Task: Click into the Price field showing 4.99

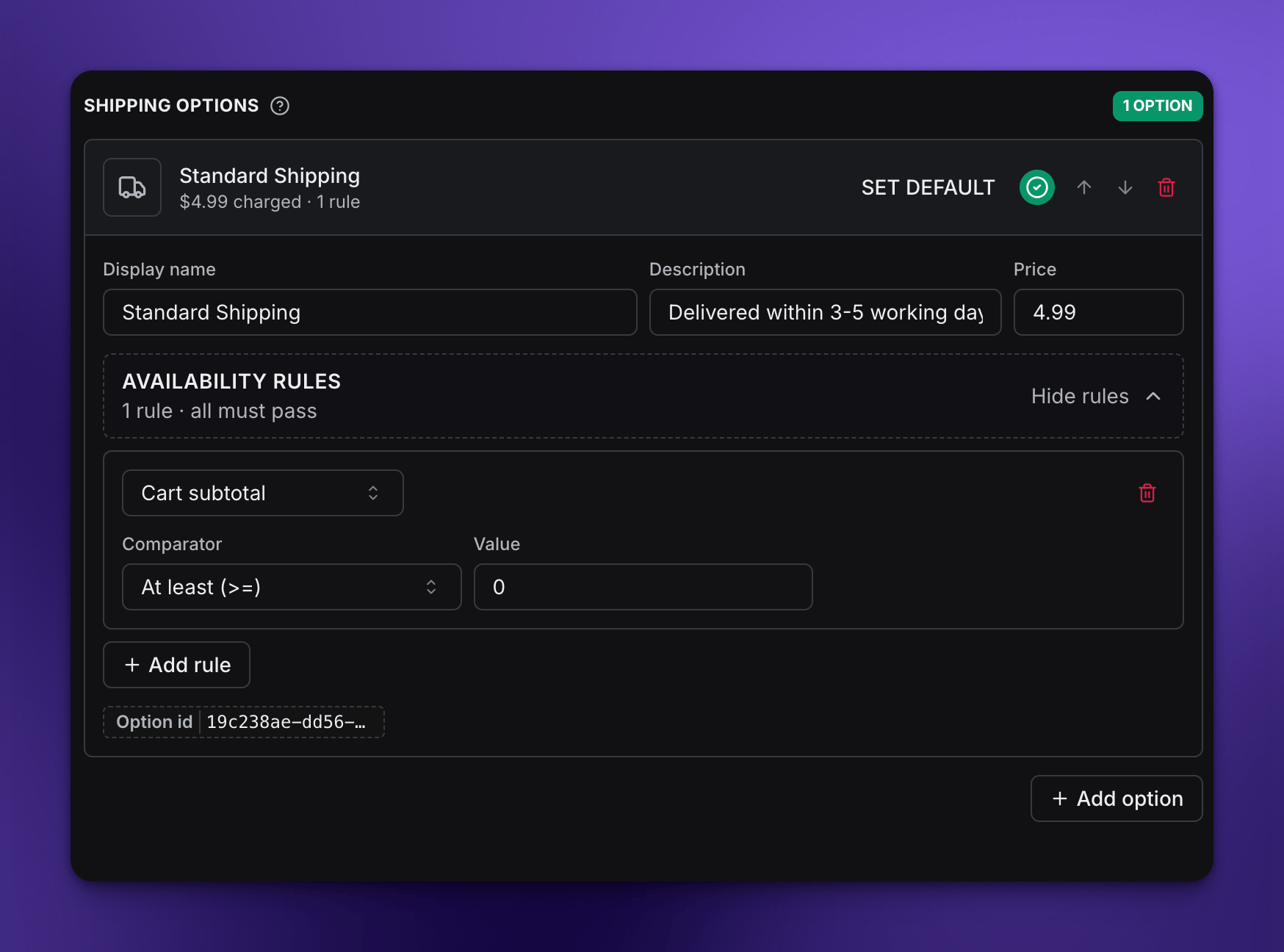Action: 1099,312
